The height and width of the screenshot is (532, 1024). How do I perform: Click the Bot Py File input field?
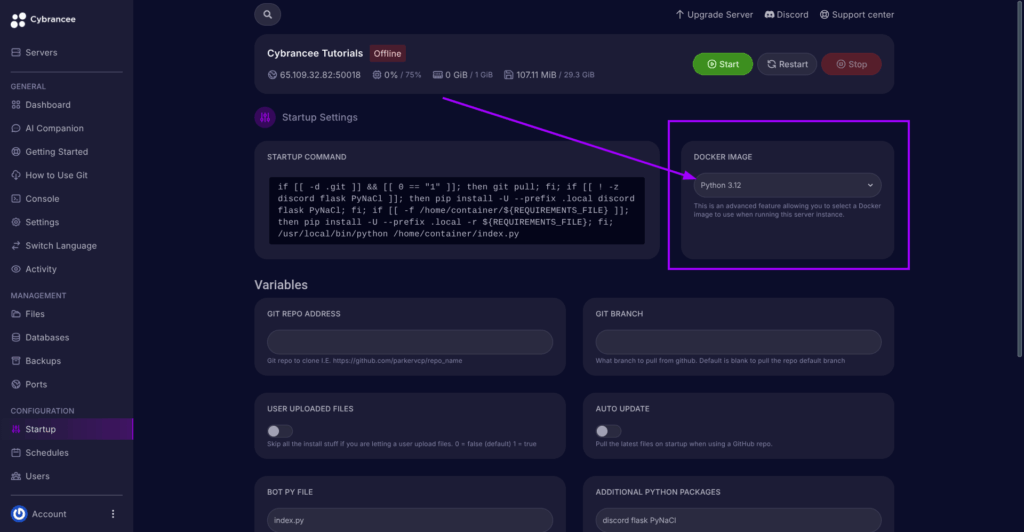click(x=409, y=520)
